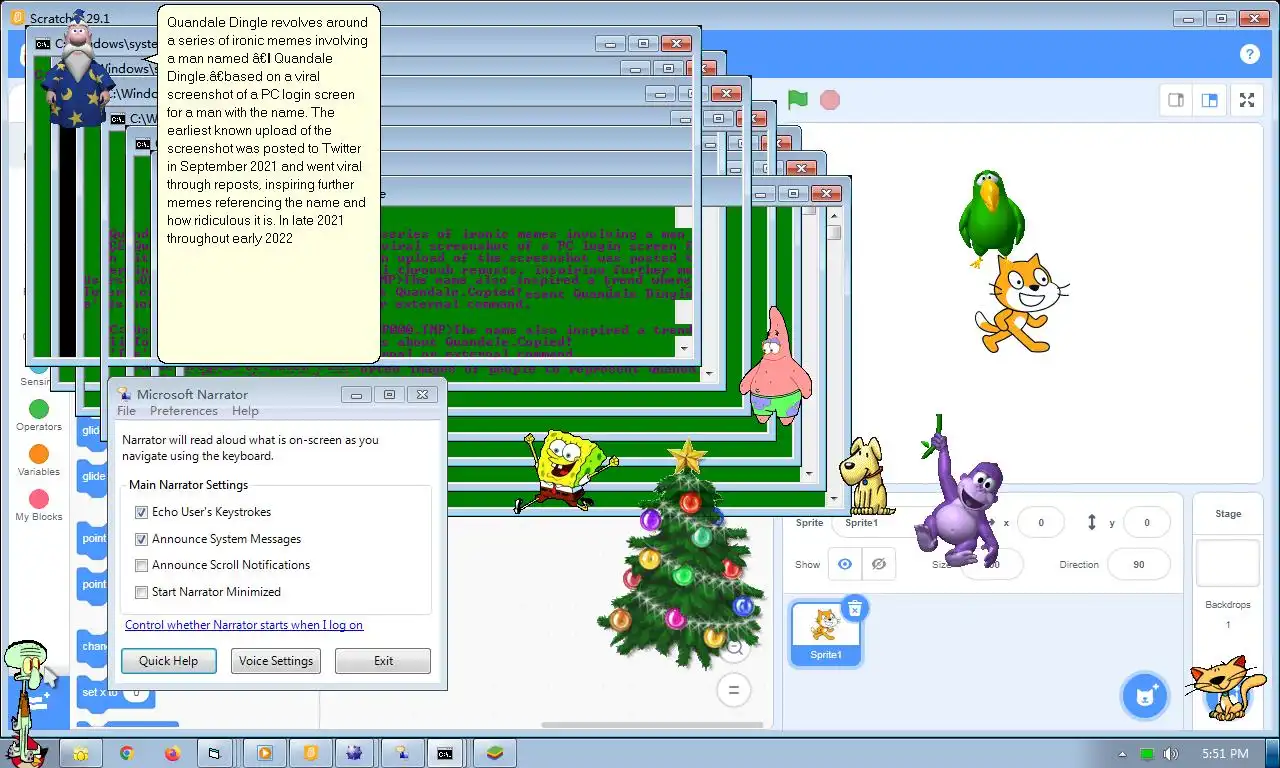Select the Sprite1 thumbnail in sprite list

click(x=825, y=633)
